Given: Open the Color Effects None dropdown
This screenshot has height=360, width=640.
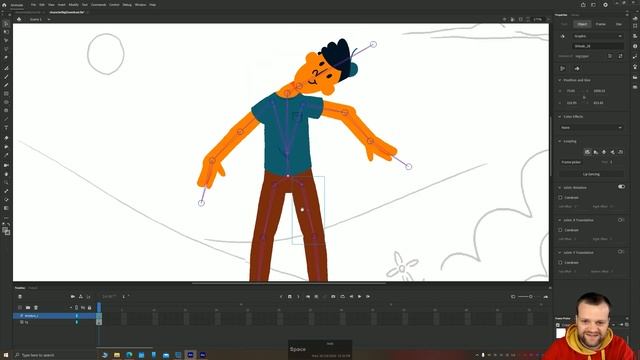Looking at the screenshot, I should [x=591, y=127].
